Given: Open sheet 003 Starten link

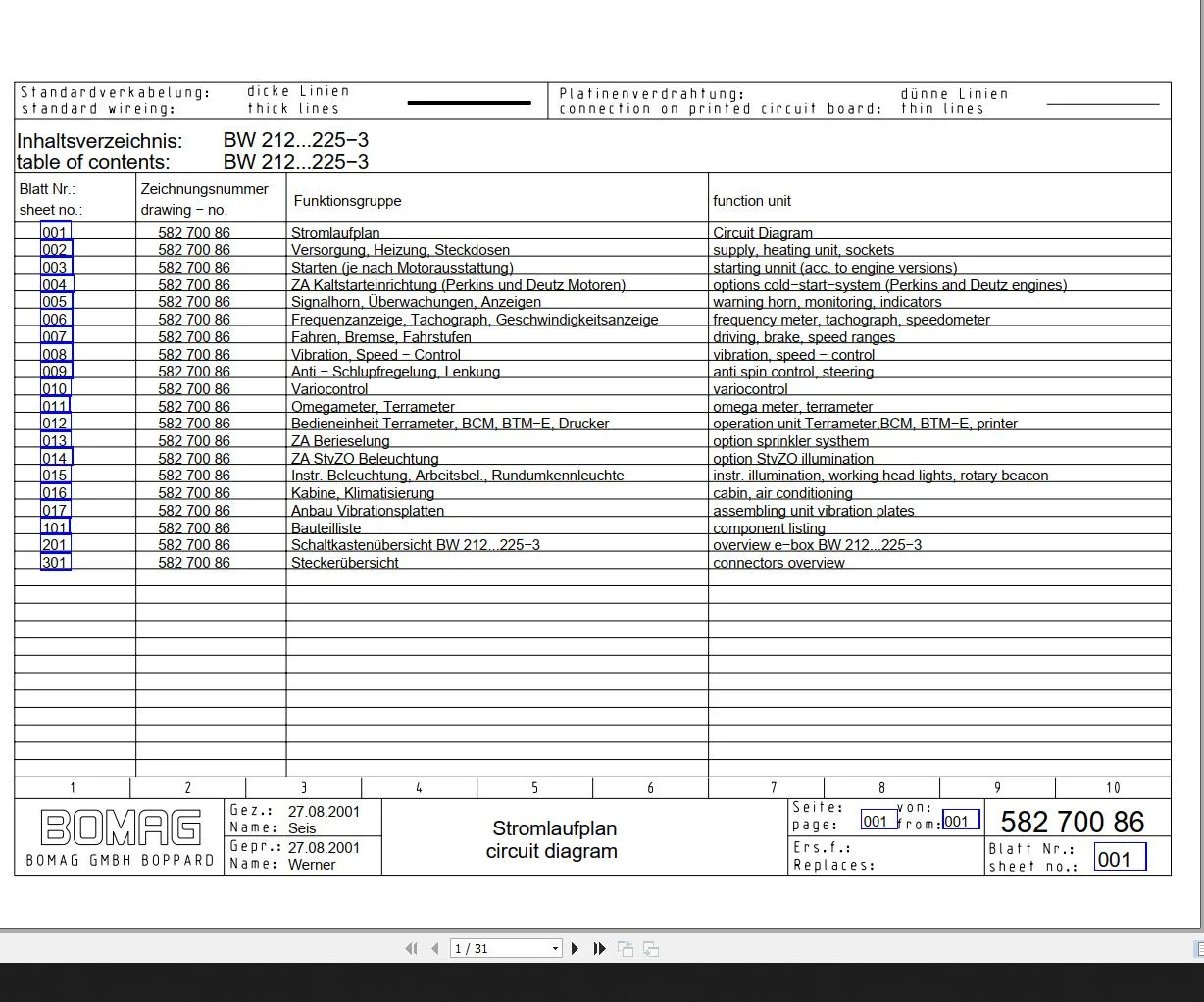Looking at the screenshot, I should tap(56, 267).
